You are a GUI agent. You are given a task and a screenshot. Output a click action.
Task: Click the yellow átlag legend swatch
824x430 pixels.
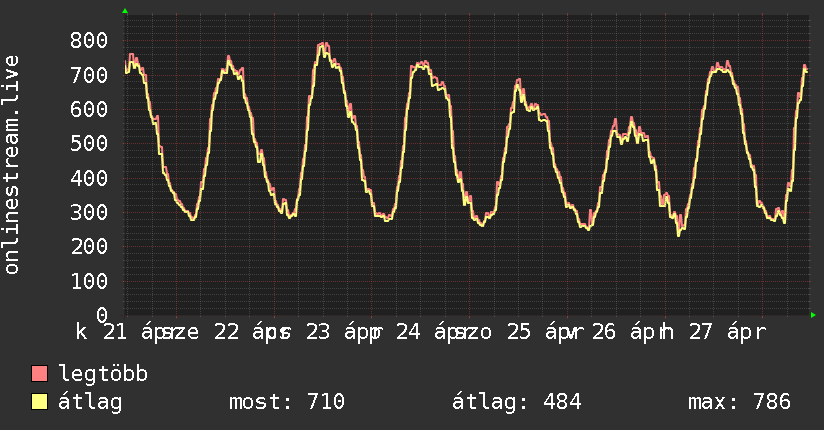click(39, 402)
